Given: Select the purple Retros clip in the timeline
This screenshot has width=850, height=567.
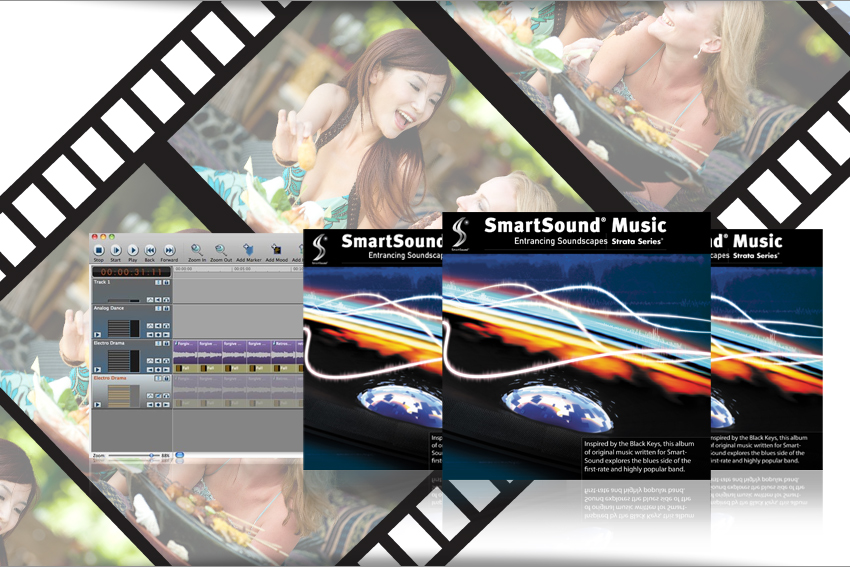Looking at the screenshot, I should pyautogui.click(x=284, y=352).
